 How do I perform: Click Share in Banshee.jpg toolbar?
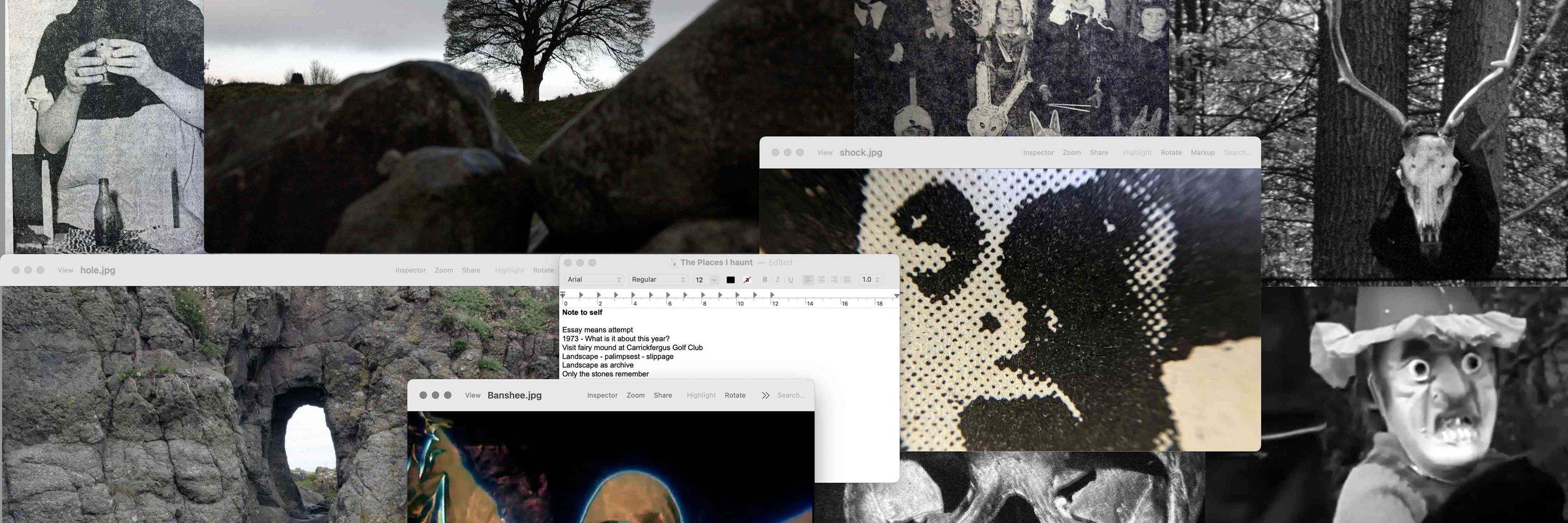coord(663,395)
